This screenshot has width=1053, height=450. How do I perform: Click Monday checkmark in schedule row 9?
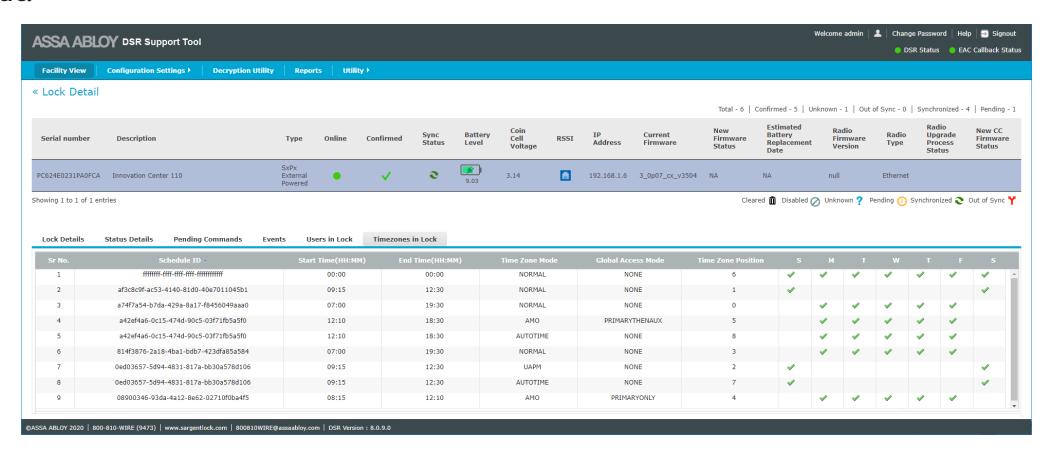click(823, 398)
